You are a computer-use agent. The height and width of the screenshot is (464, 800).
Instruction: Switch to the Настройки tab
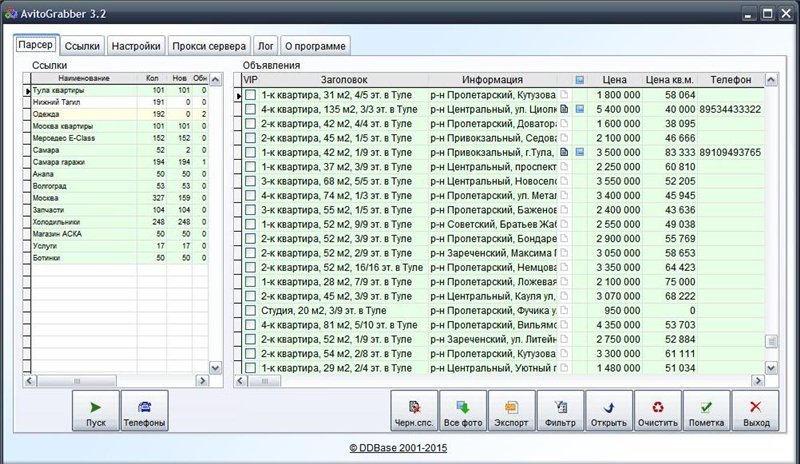pos(135,46)
